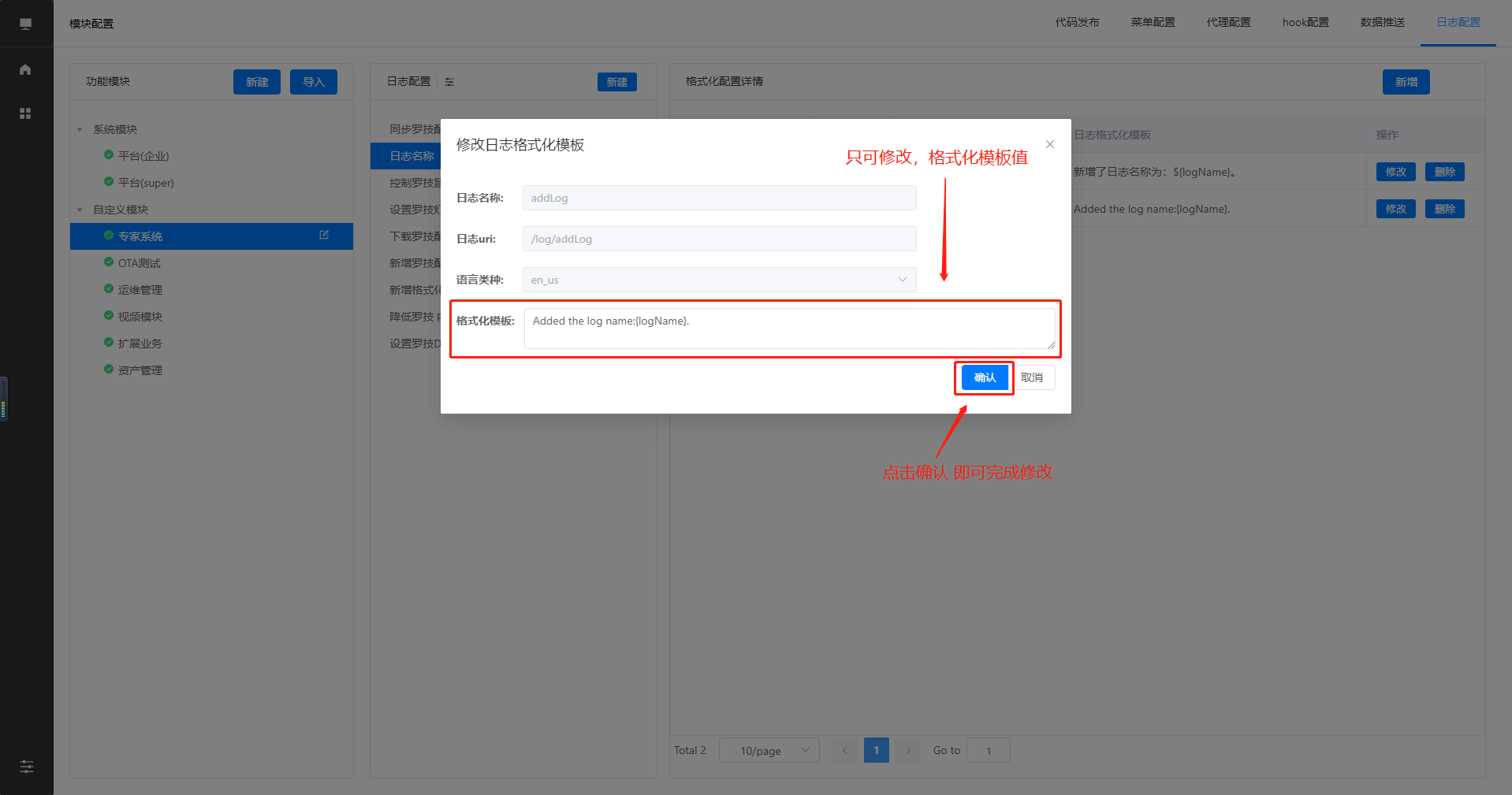The width and height of the screenshot is (1512, 795).
Task: Click 修改 in the table's Added the log name row
Action: [x=1396, y=209]
